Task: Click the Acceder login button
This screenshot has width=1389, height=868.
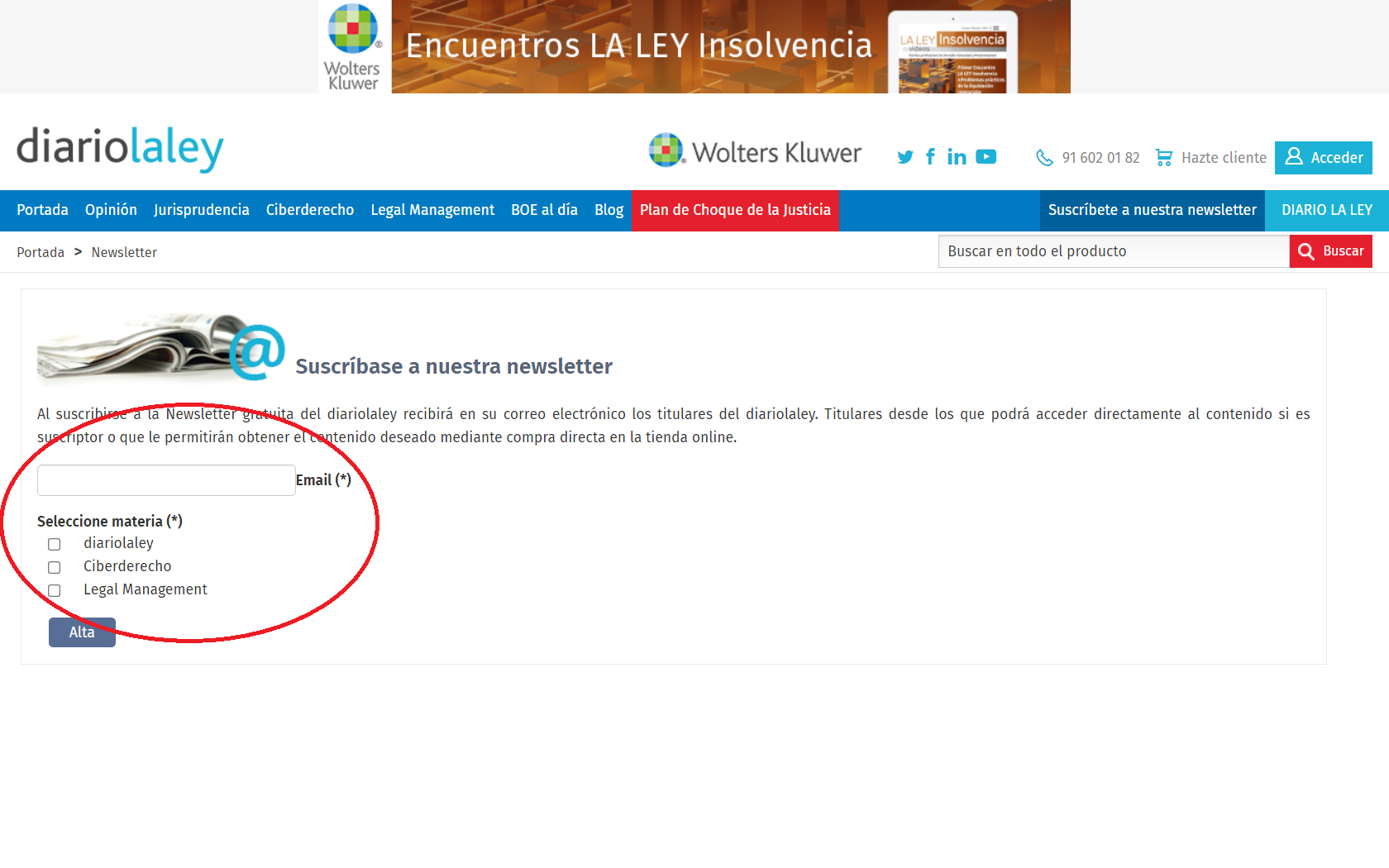Action: (x=1324, y=158)
